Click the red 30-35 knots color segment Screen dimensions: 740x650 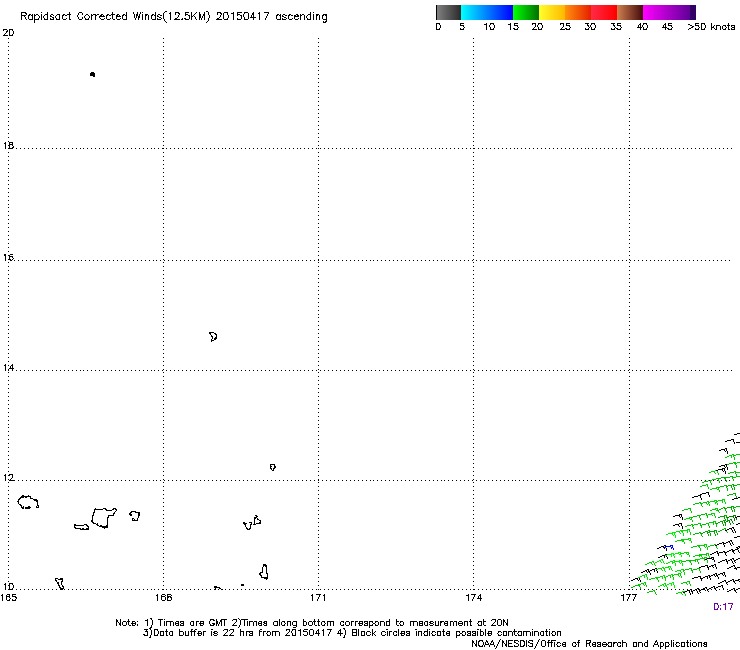pos(604,12)
